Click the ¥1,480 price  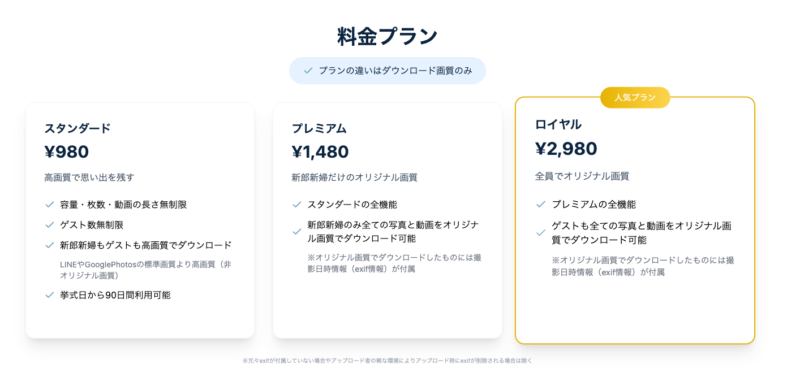coord(320,152)
